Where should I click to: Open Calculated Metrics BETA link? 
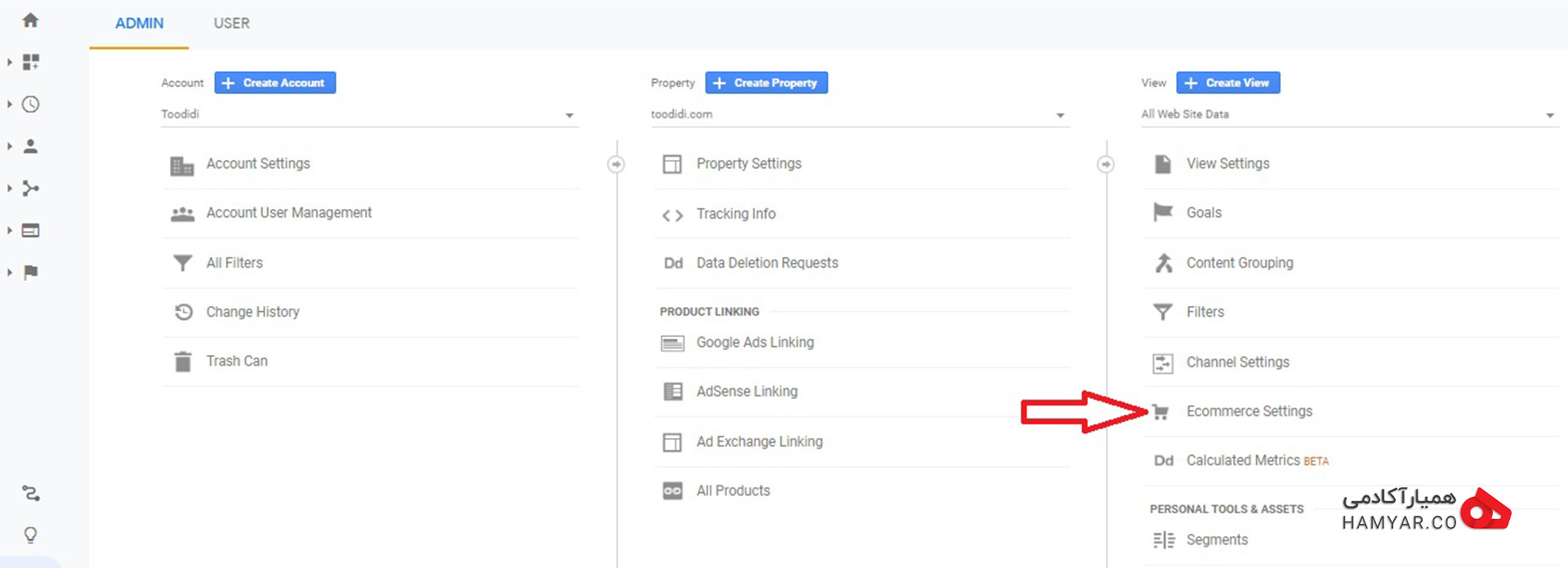tap(1257, 460)
